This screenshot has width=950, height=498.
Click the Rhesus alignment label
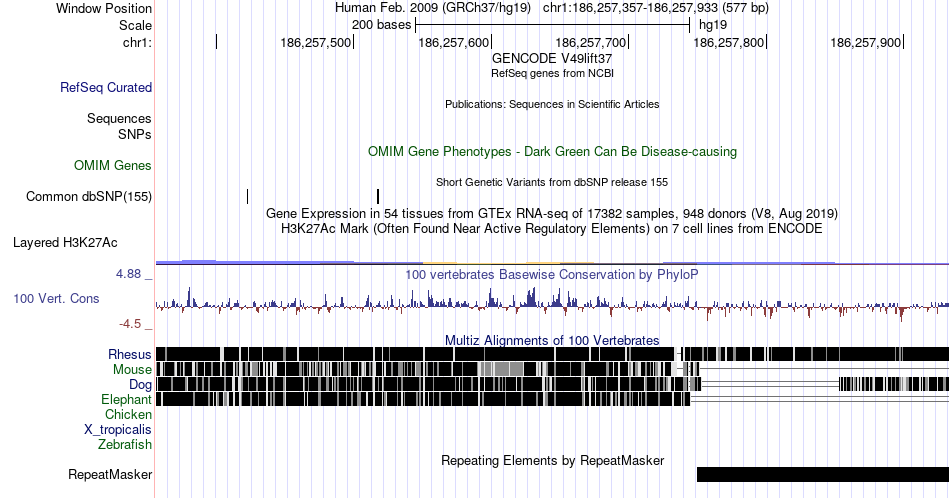pyautogui.click(x=130, y=354)
